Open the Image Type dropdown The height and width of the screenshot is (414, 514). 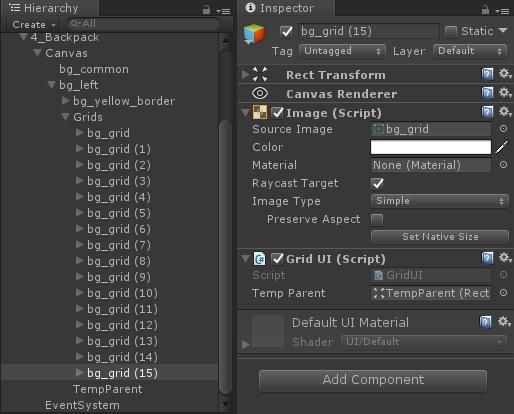pos(440,201)
